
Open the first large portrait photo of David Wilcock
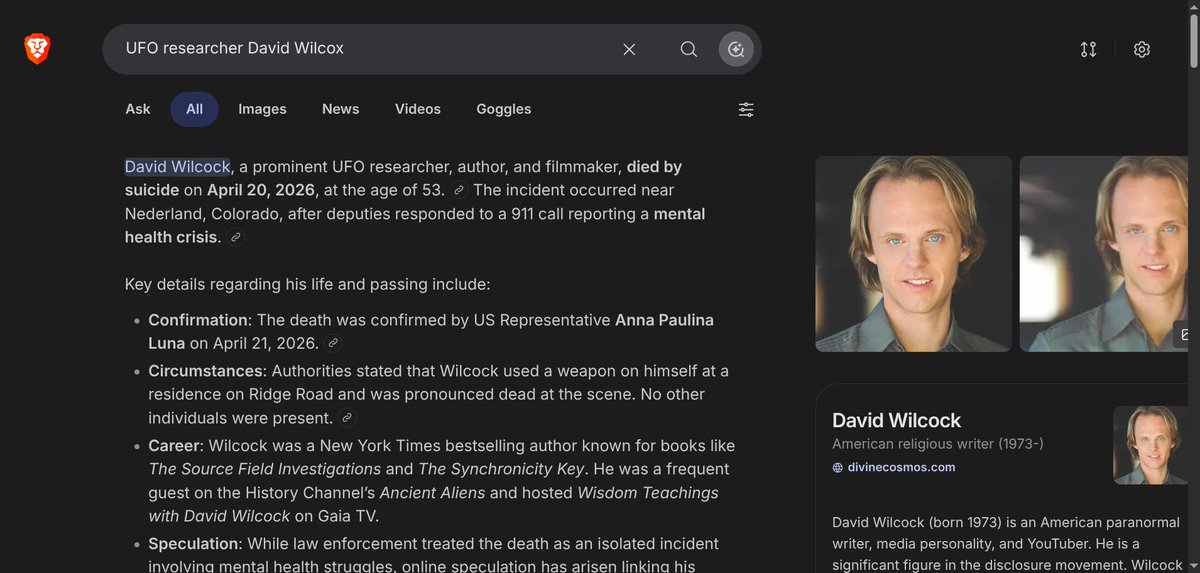[913, 254]
